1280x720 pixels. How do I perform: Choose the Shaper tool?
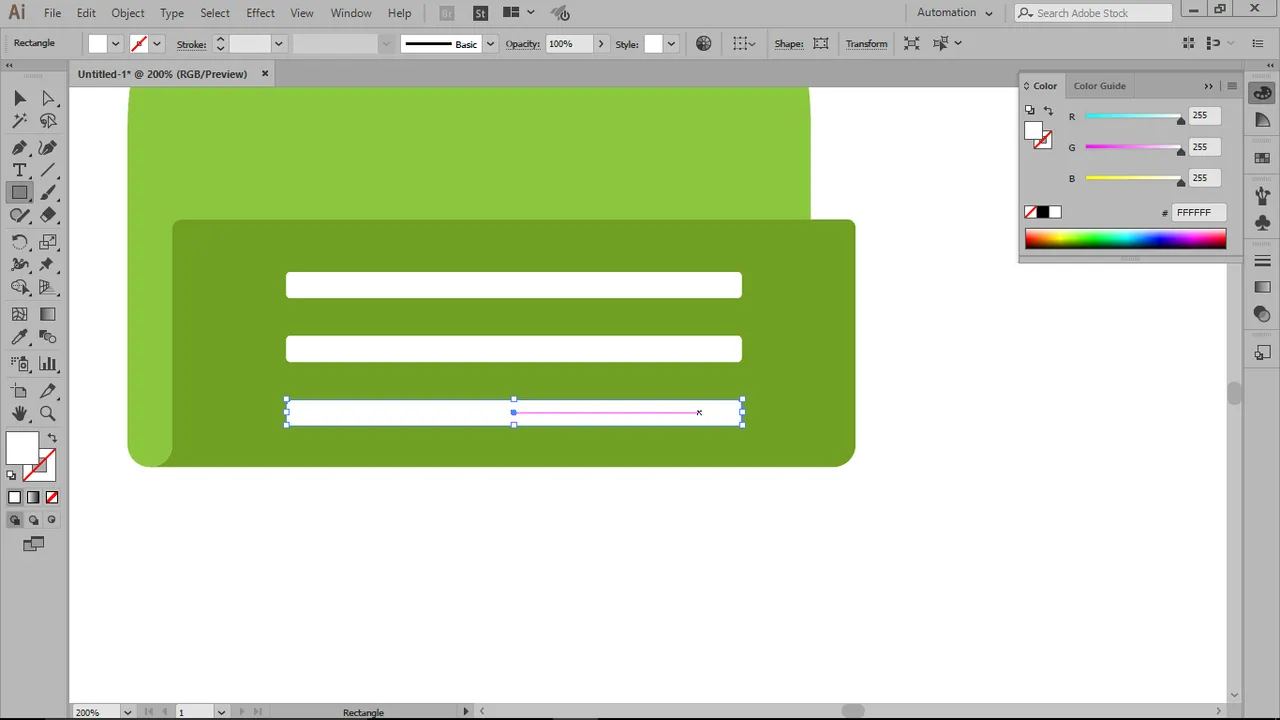pos(19,216)
